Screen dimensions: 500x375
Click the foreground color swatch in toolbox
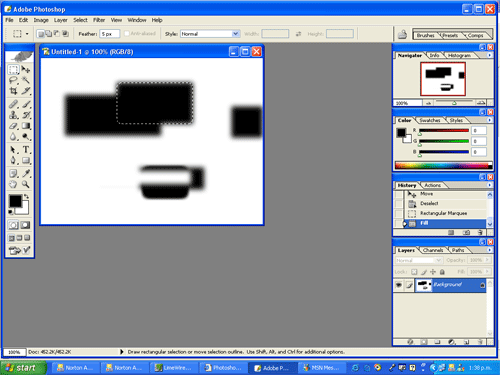[15, 201]
